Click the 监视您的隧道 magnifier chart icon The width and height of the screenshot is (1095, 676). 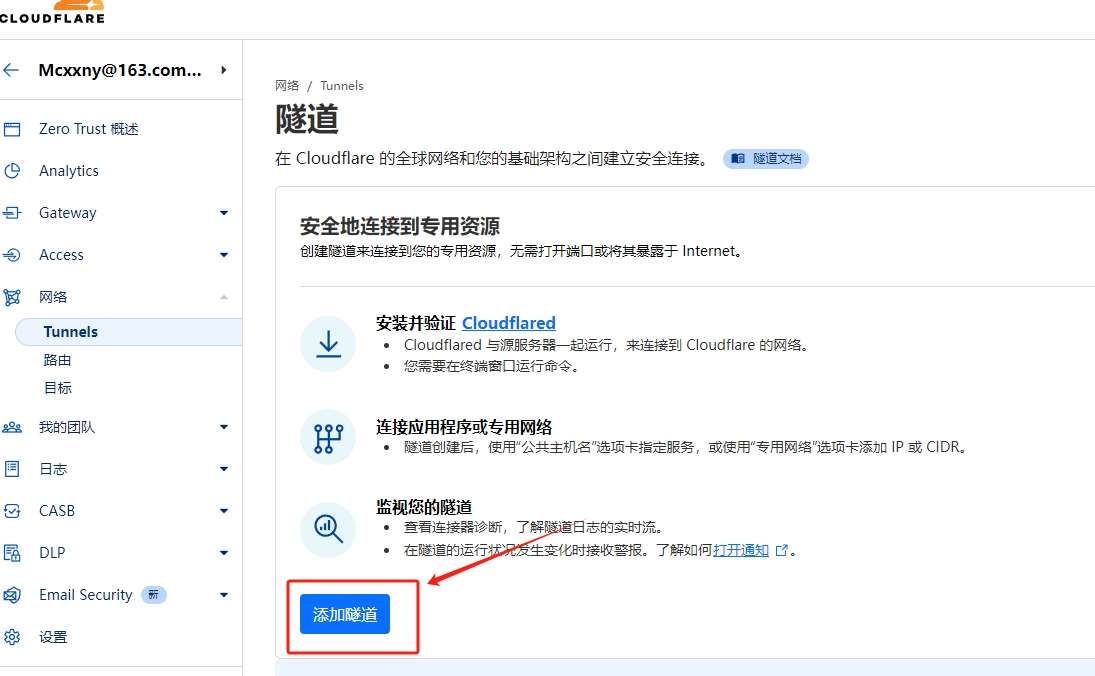328,529
